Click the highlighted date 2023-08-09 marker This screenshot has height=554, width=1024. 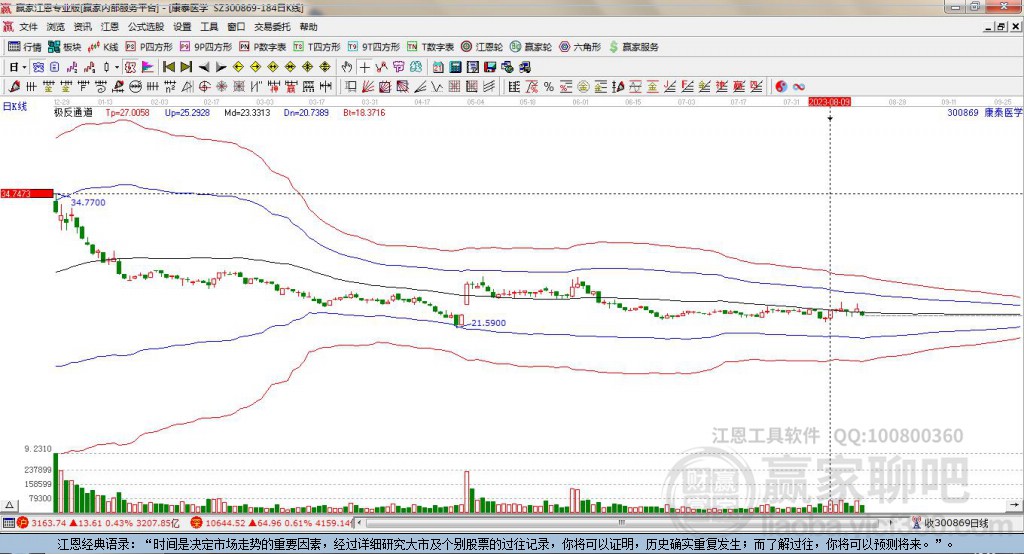click(x=829, y=102)
